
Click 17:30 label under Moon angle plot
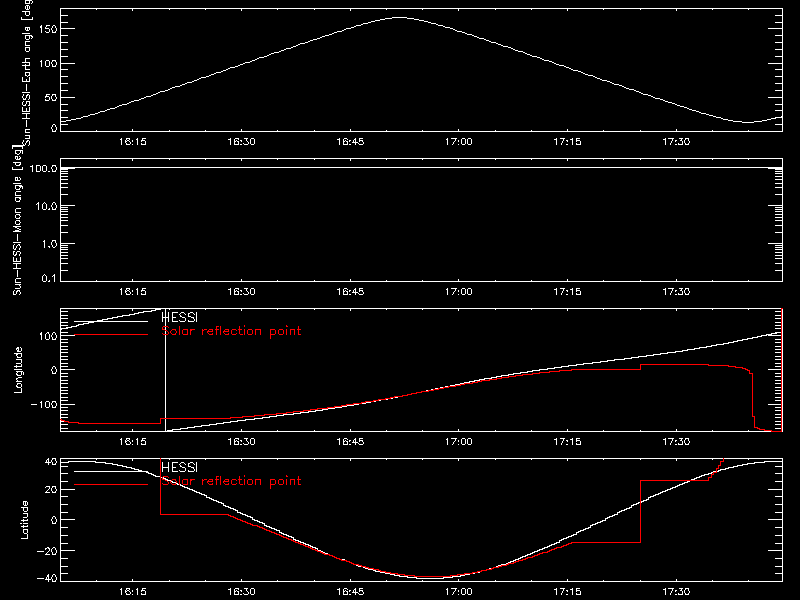pyautogui.click(x=677, y=292)
